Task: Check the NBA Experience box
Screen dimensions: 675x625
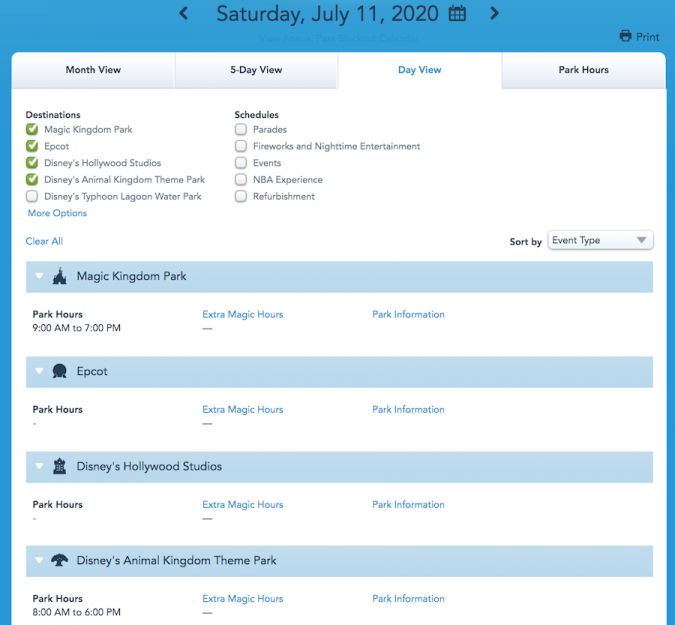Action: (241, 179)
